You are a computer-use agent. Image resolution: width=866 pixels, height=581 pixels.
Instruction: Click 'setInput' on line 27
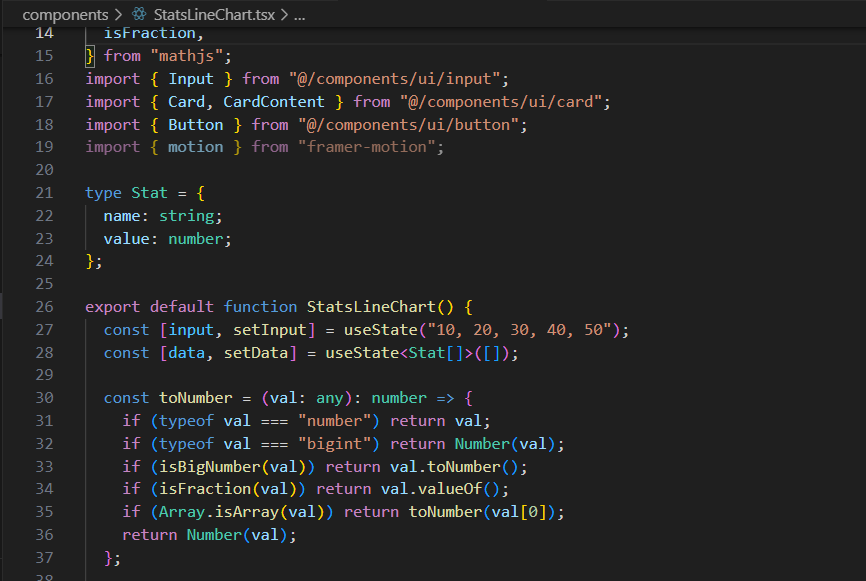point(270,330)
